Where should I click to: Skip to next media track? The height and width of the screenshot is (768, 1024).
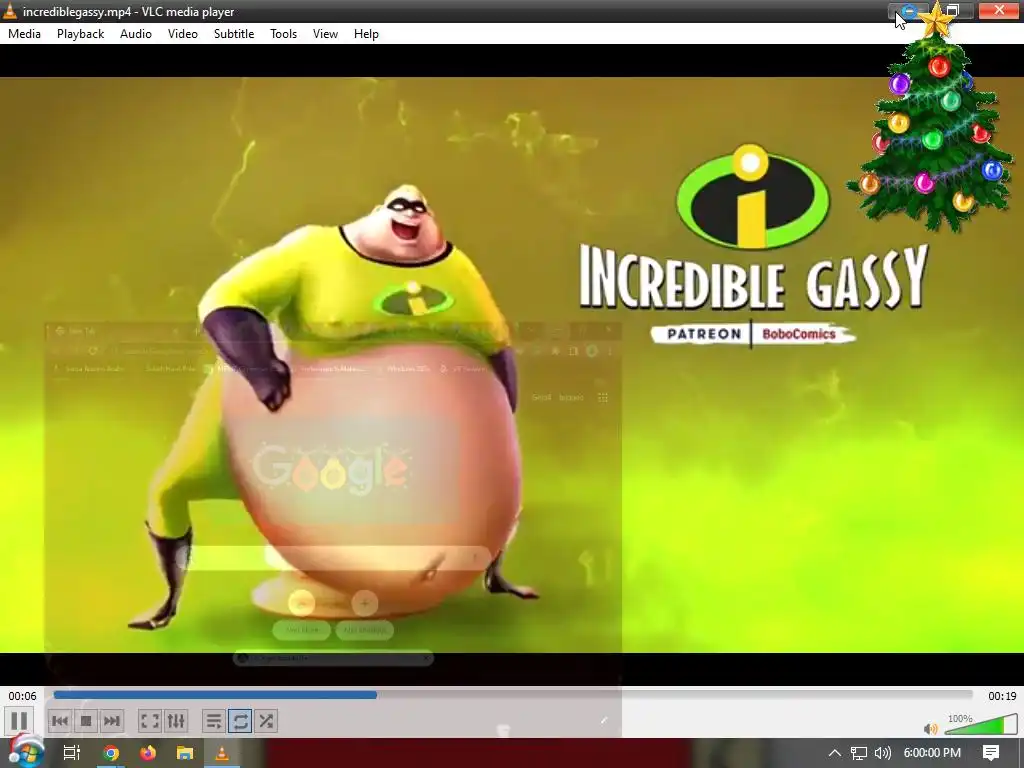[x=112, y=721]
